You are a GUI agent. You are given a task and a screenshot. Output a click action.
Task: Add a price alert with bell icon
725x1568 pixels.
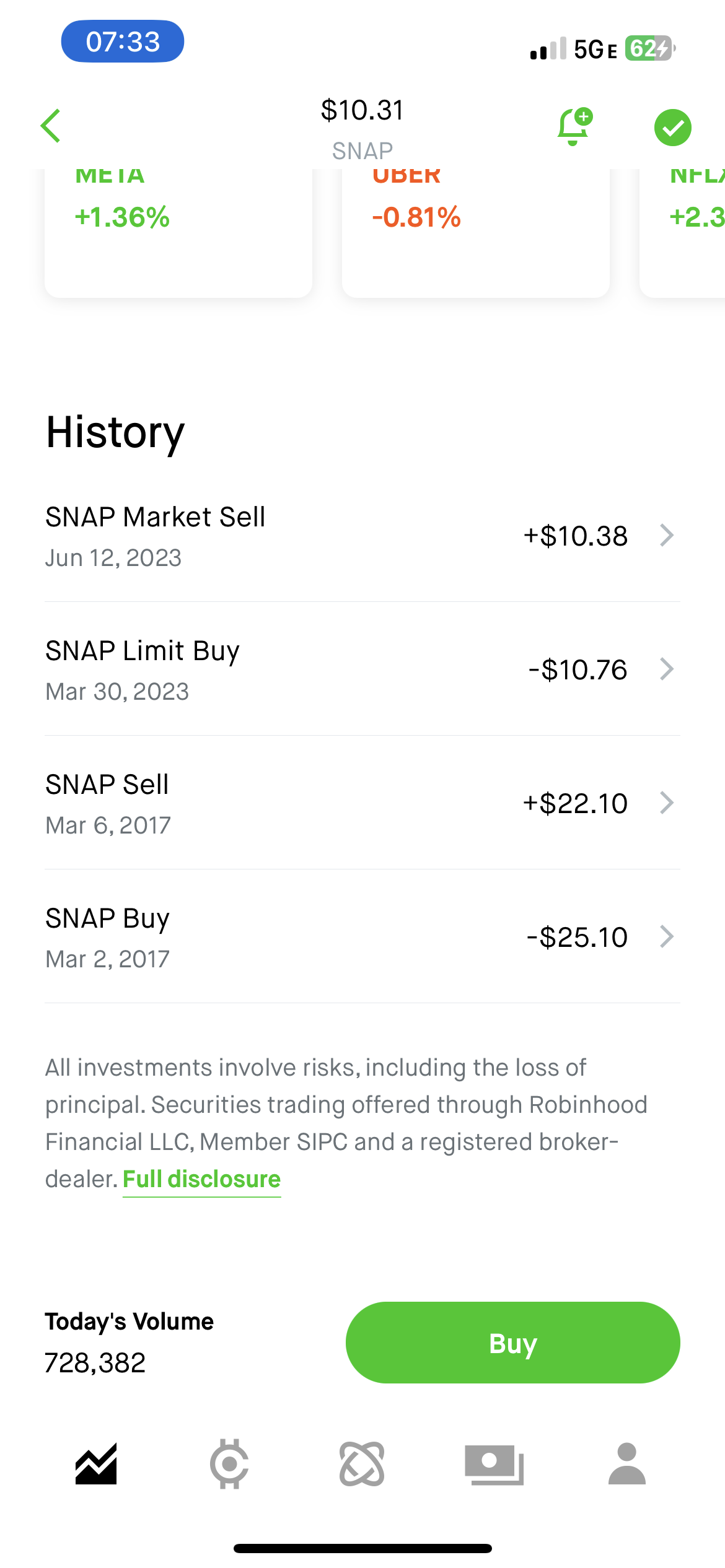[x=574, y=127]
